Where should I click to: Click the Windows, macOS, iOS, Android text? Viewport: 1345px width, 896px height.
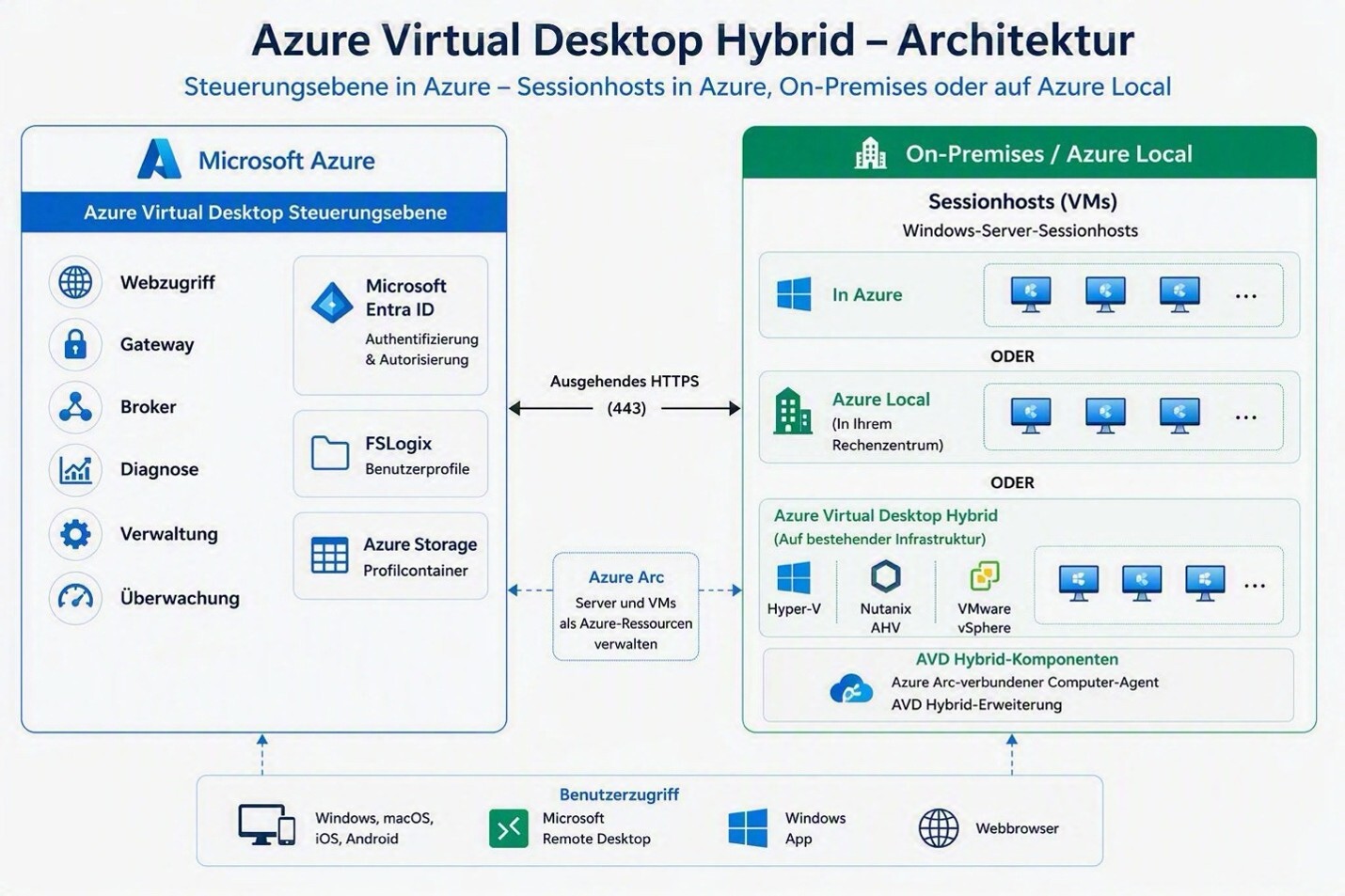point(374,828)
